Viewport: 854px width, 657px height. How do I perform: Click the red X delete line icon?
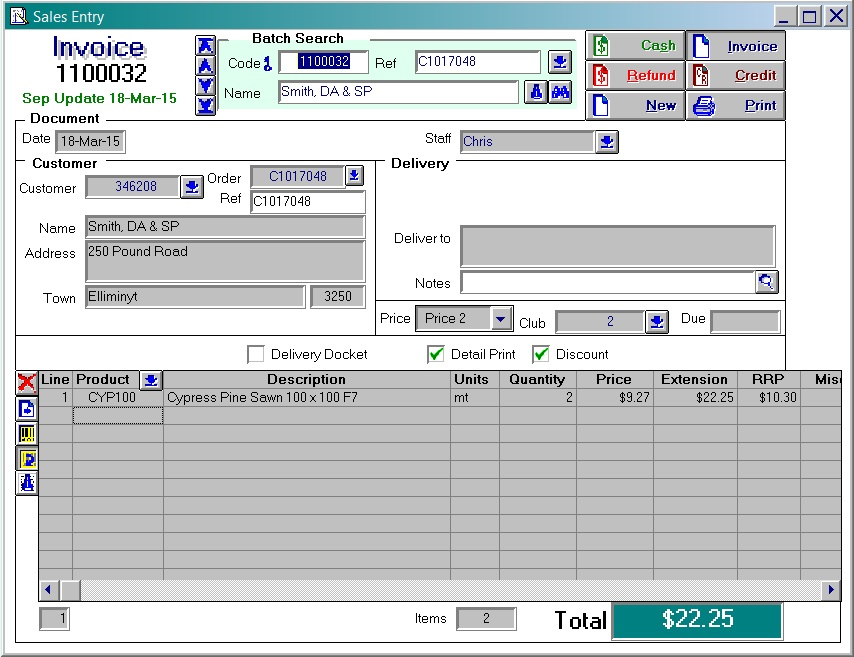tap(27, 382)
